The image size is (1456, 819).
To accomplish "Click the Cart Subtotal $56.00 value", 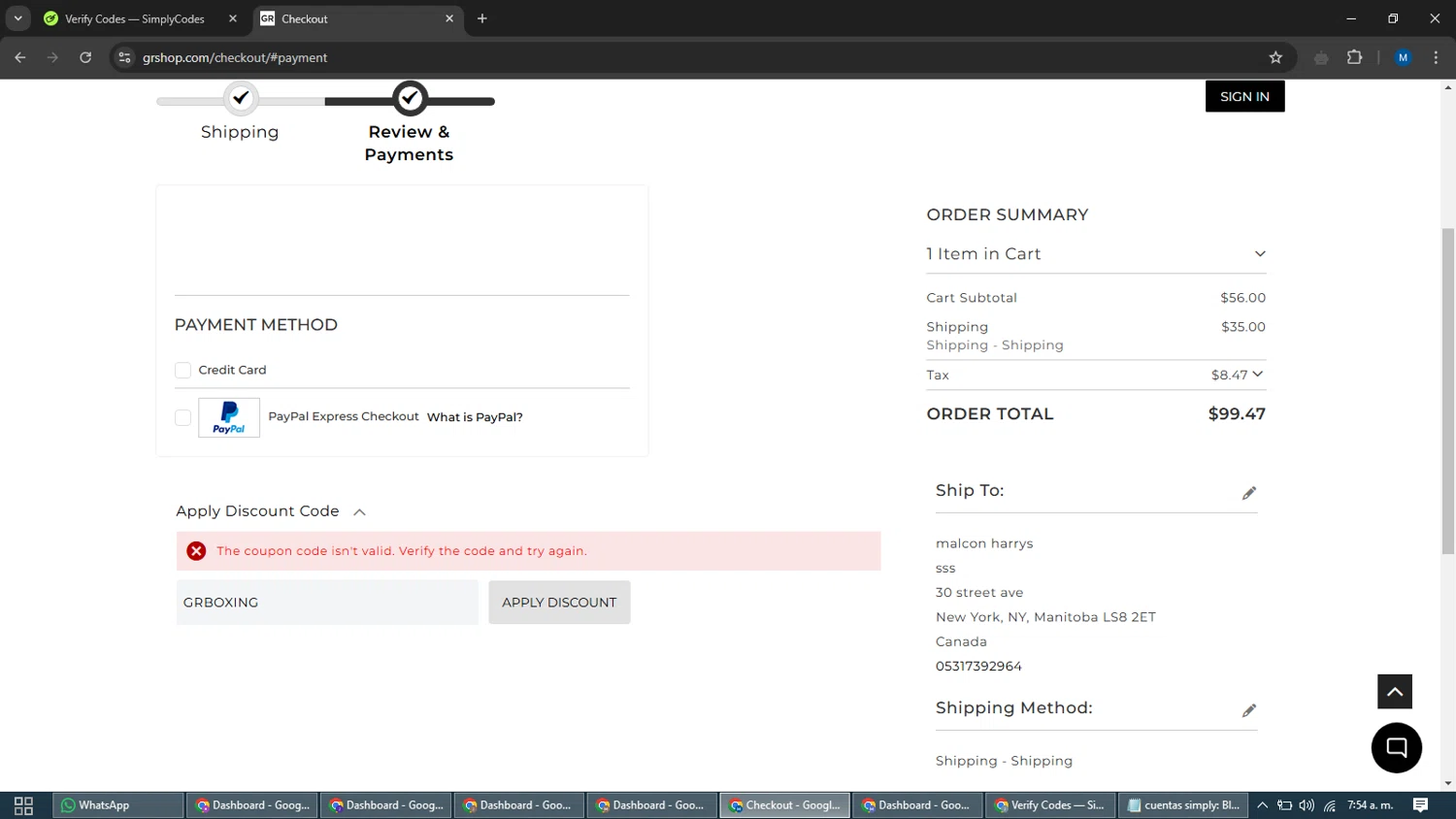I will pos(1242,298).
